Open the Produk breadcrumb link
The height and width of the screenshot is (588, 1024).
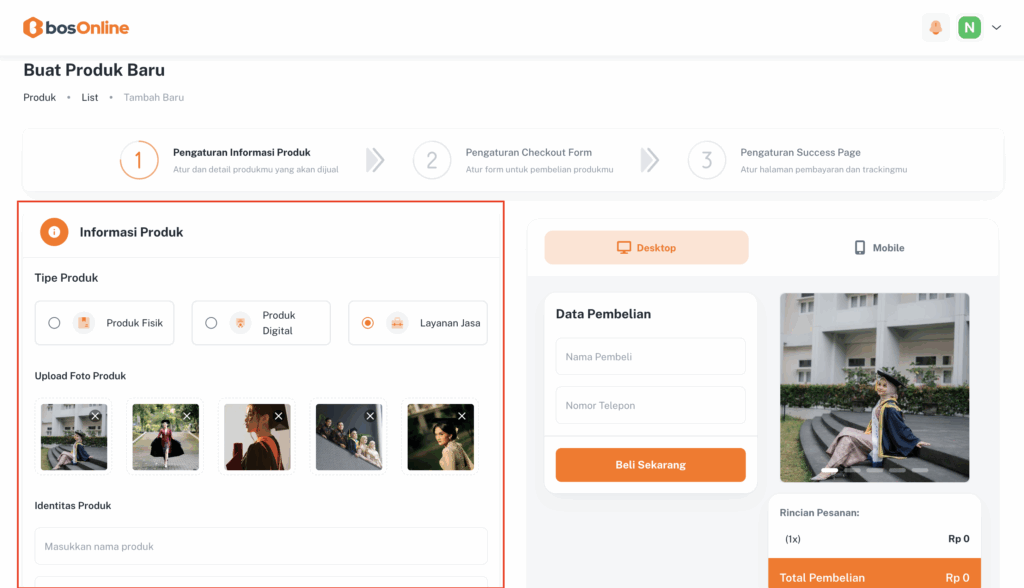tap(40, 98)
